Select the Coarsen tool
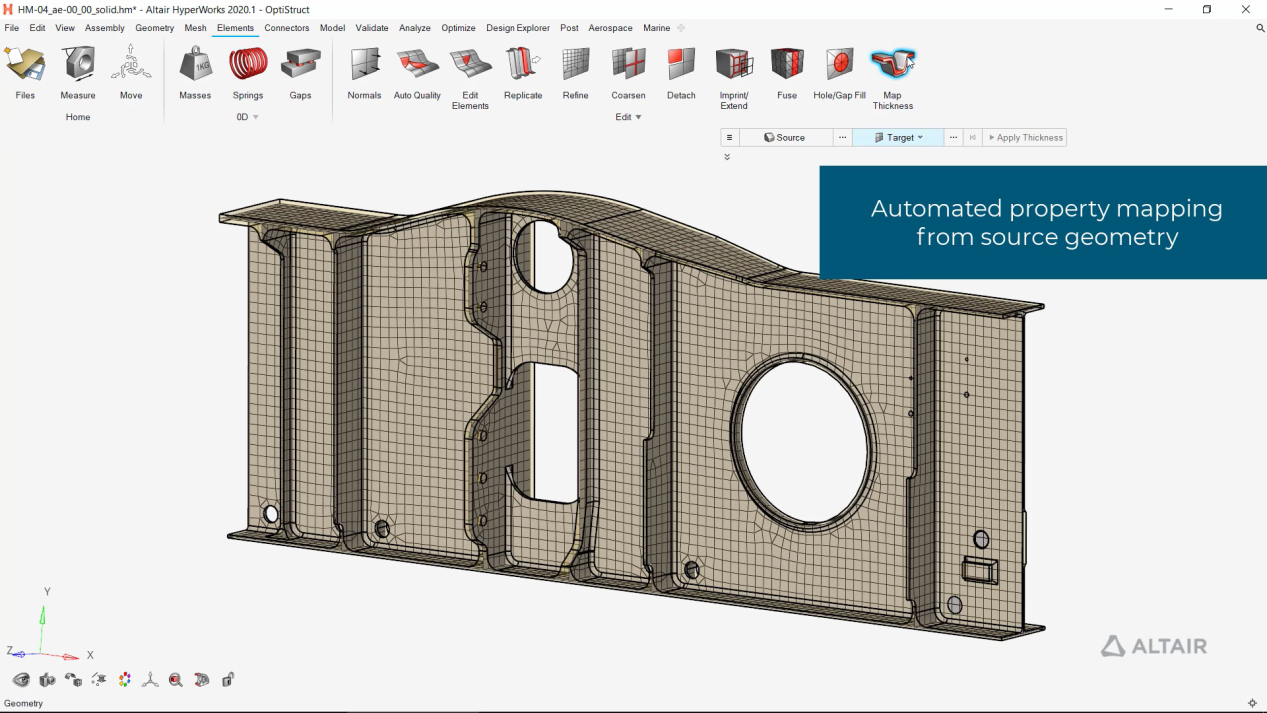The height and width of the screenshot is (713, 1267). point(629,73)
